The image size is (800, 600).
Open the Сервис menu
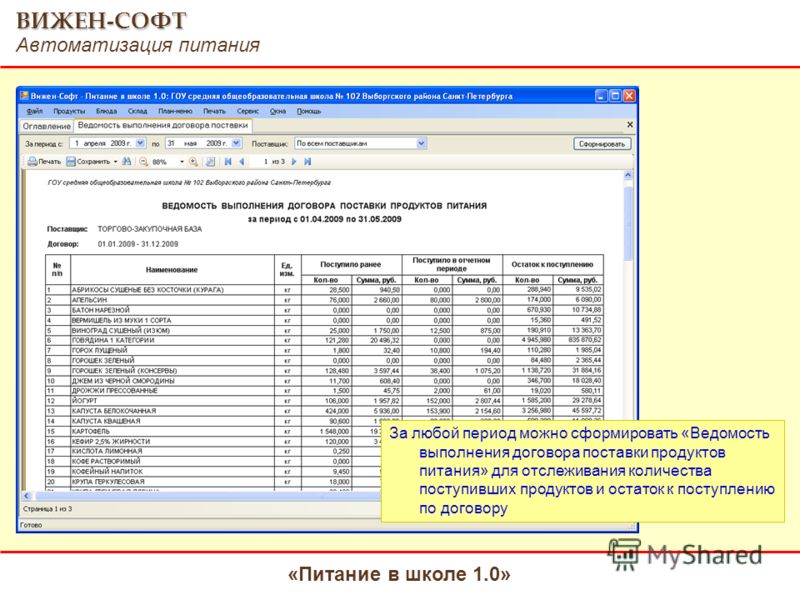tap(247, 111)
